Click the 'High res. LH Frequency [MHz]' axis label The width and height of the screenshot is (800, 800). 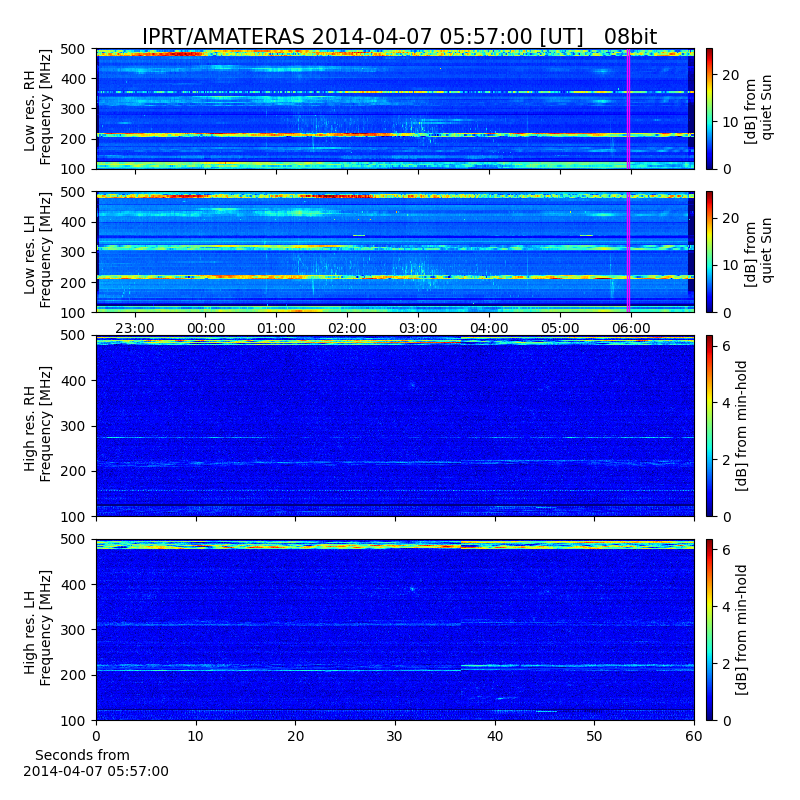point(39,630)
